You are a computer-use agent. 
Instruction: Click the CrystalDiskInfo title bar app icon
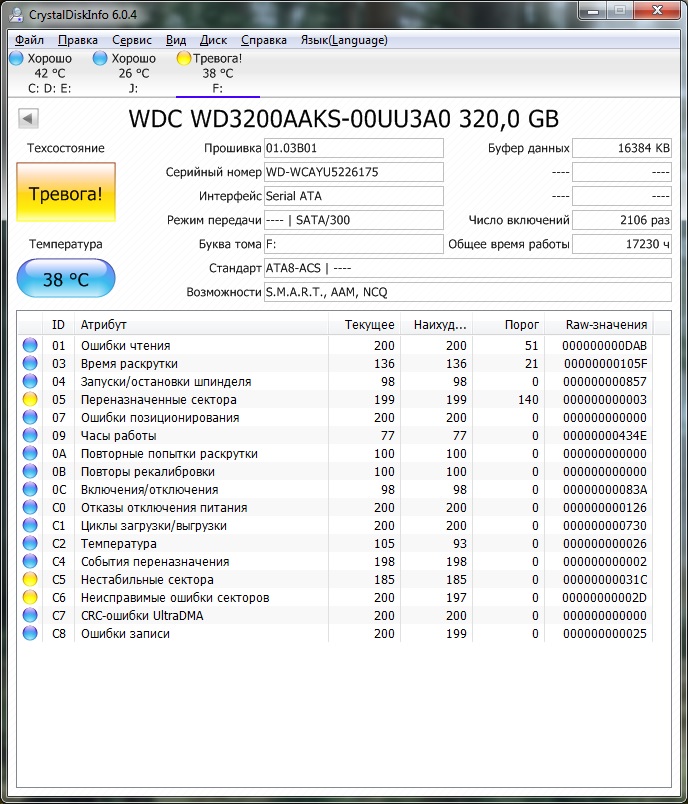(x=17, y=14)
